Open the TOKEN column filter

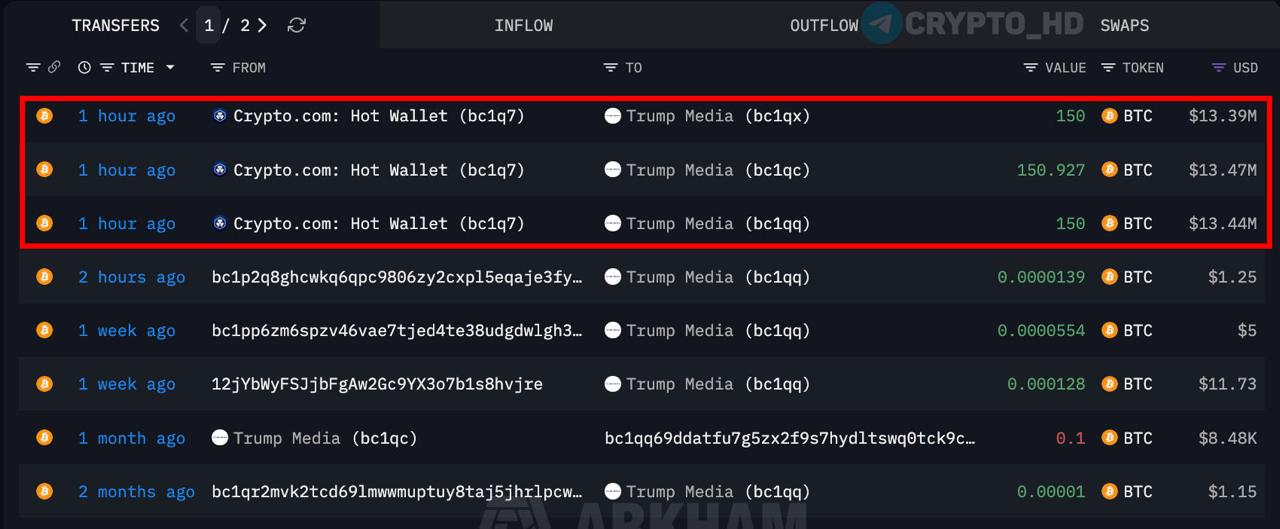tap(1108, 67)
